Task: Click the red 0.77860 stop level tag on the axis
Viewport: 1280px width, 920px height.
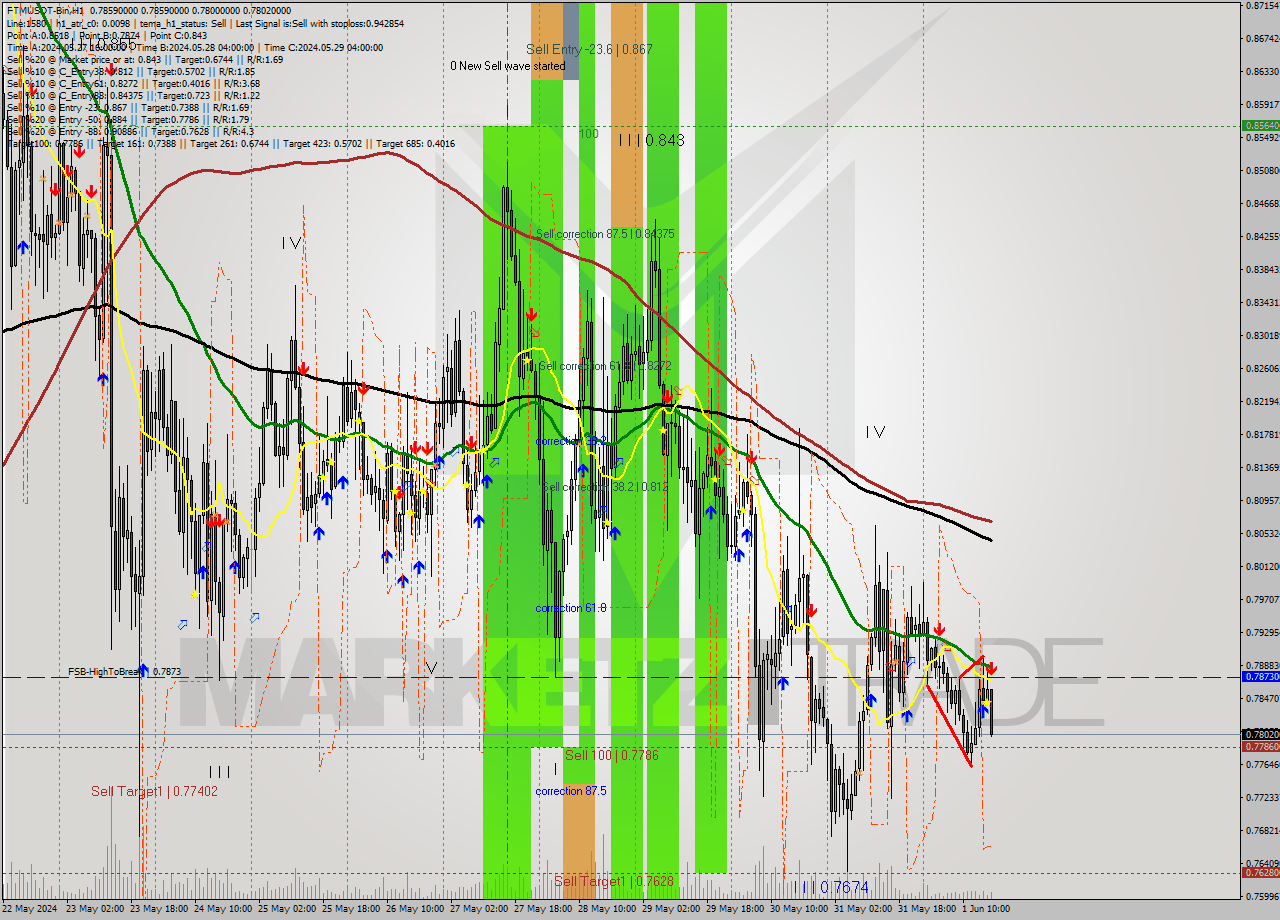Action: [x=1261, y=746]
